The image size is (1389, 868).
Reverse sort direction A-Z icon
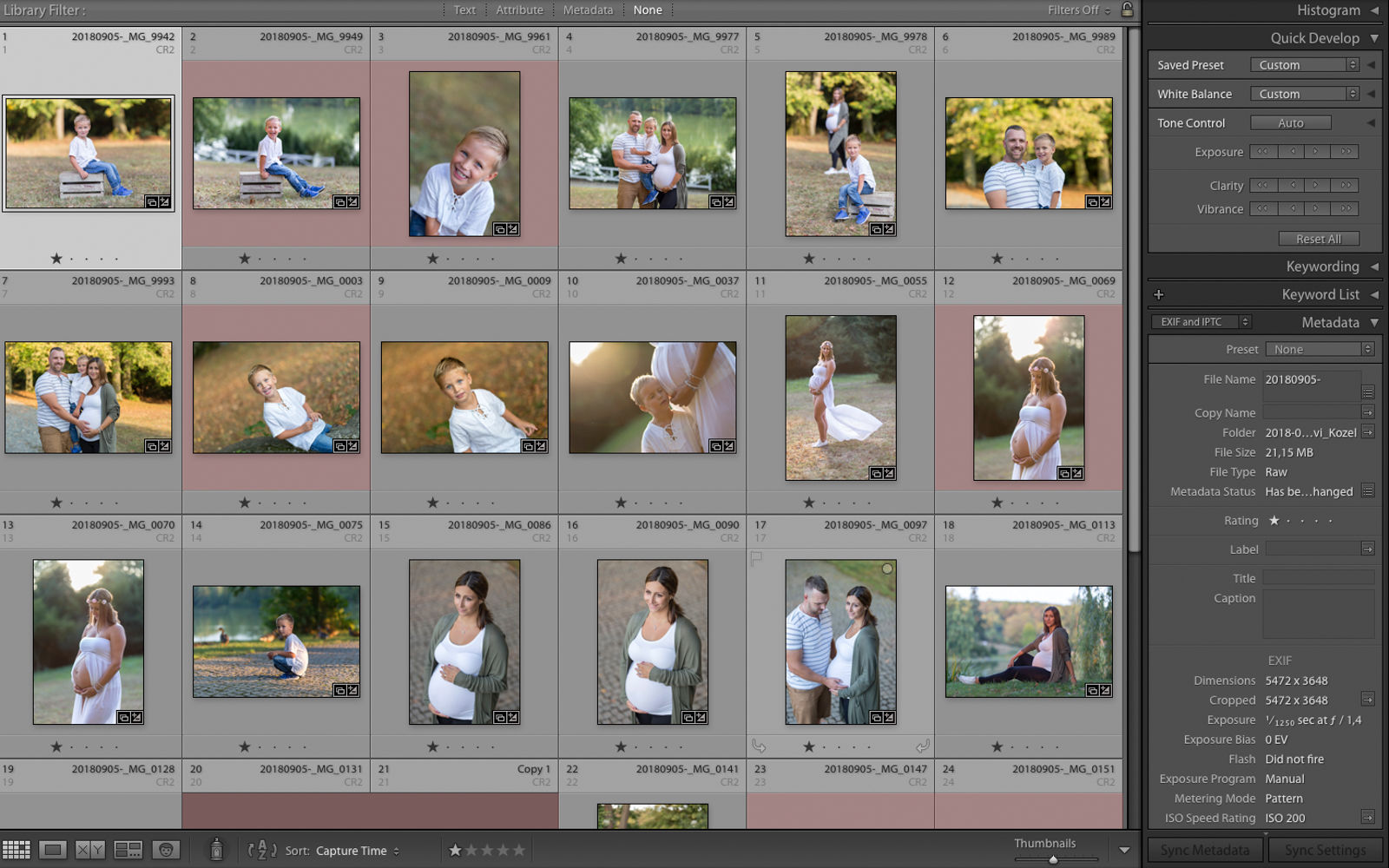(261, 850)
